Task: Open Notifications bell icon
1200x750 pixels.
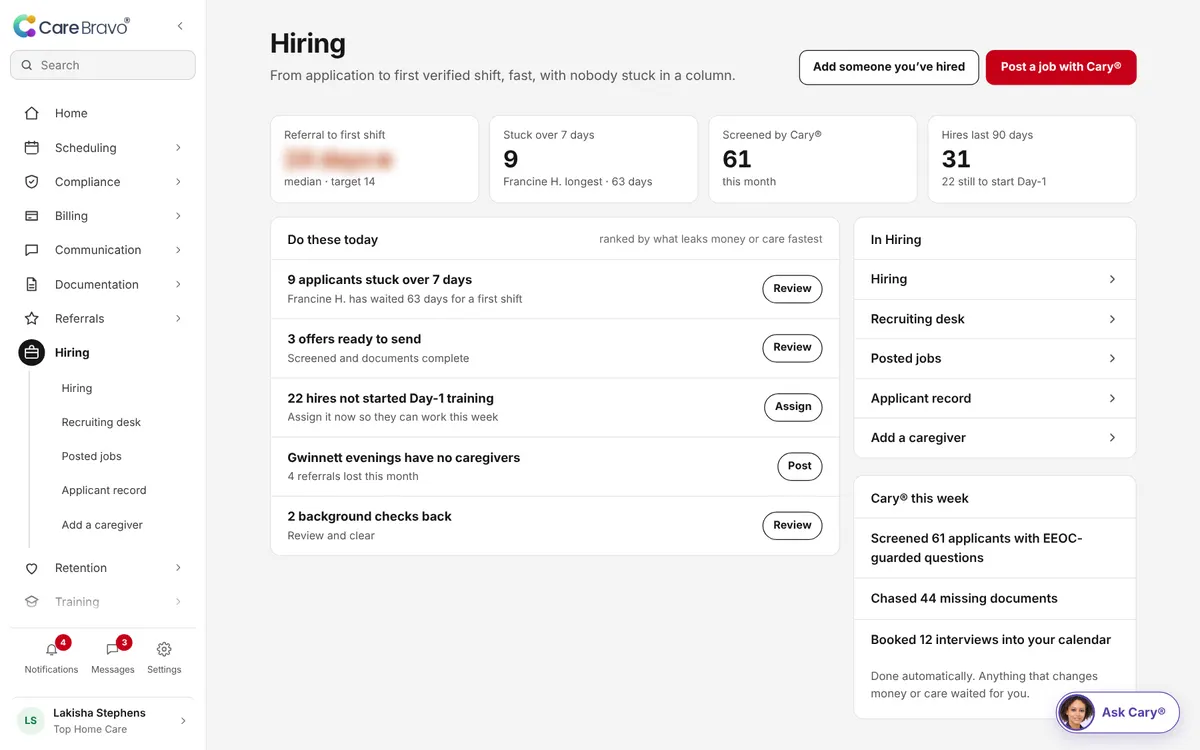Action: click(x=52, y=649)
